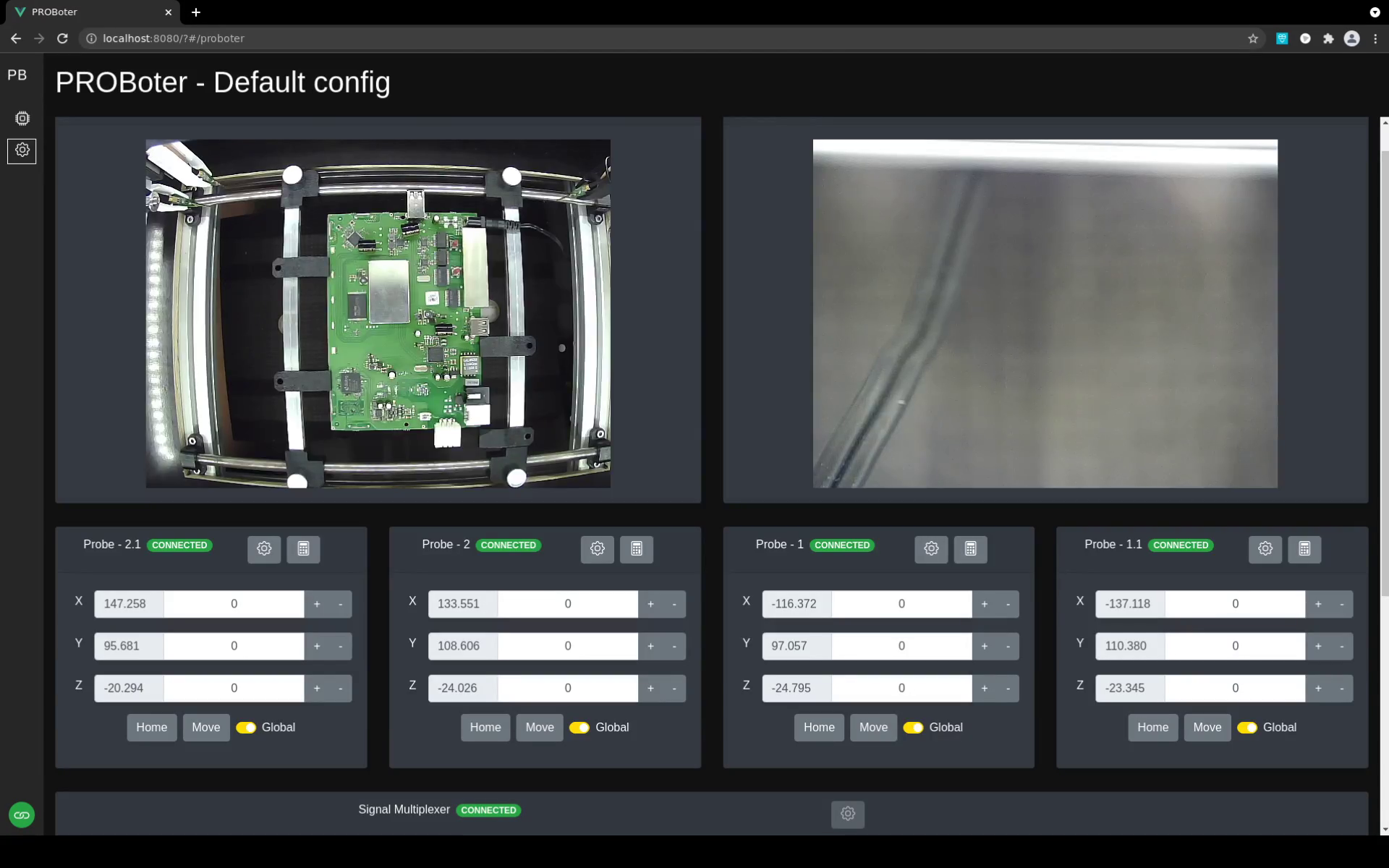Click the settings gear icon for Probe-2.1
The width and height of the screenshot is (1389, 868).
(263, 548)
